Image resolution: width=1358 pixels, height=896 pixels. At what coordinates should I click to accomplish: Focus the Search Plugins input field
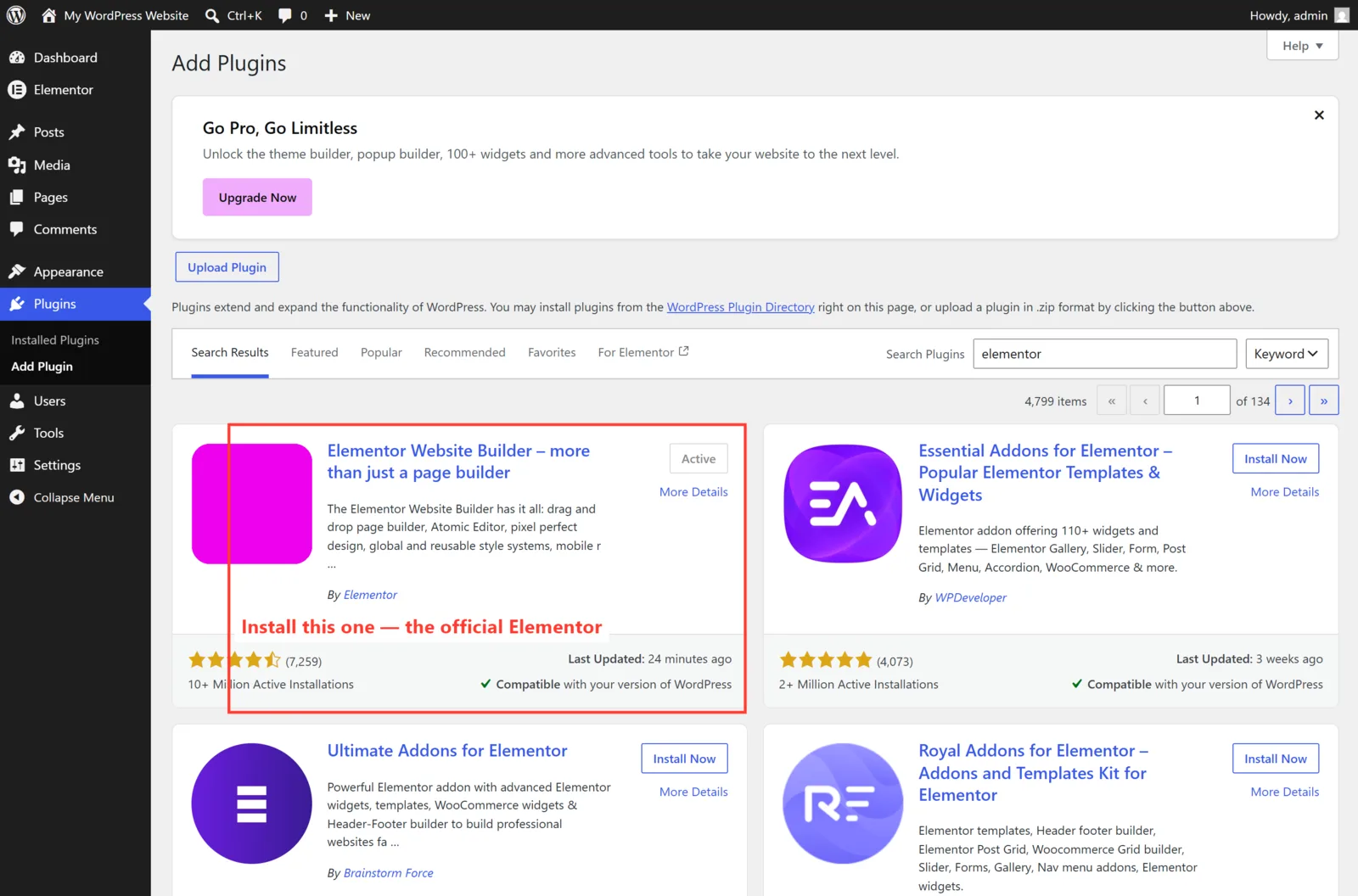(1104, 354)
